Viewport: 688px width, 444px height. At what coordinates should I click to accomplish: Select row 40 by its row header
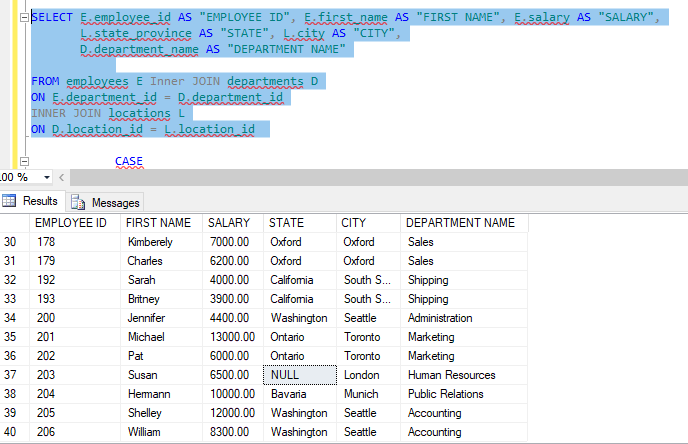(14, 432)
